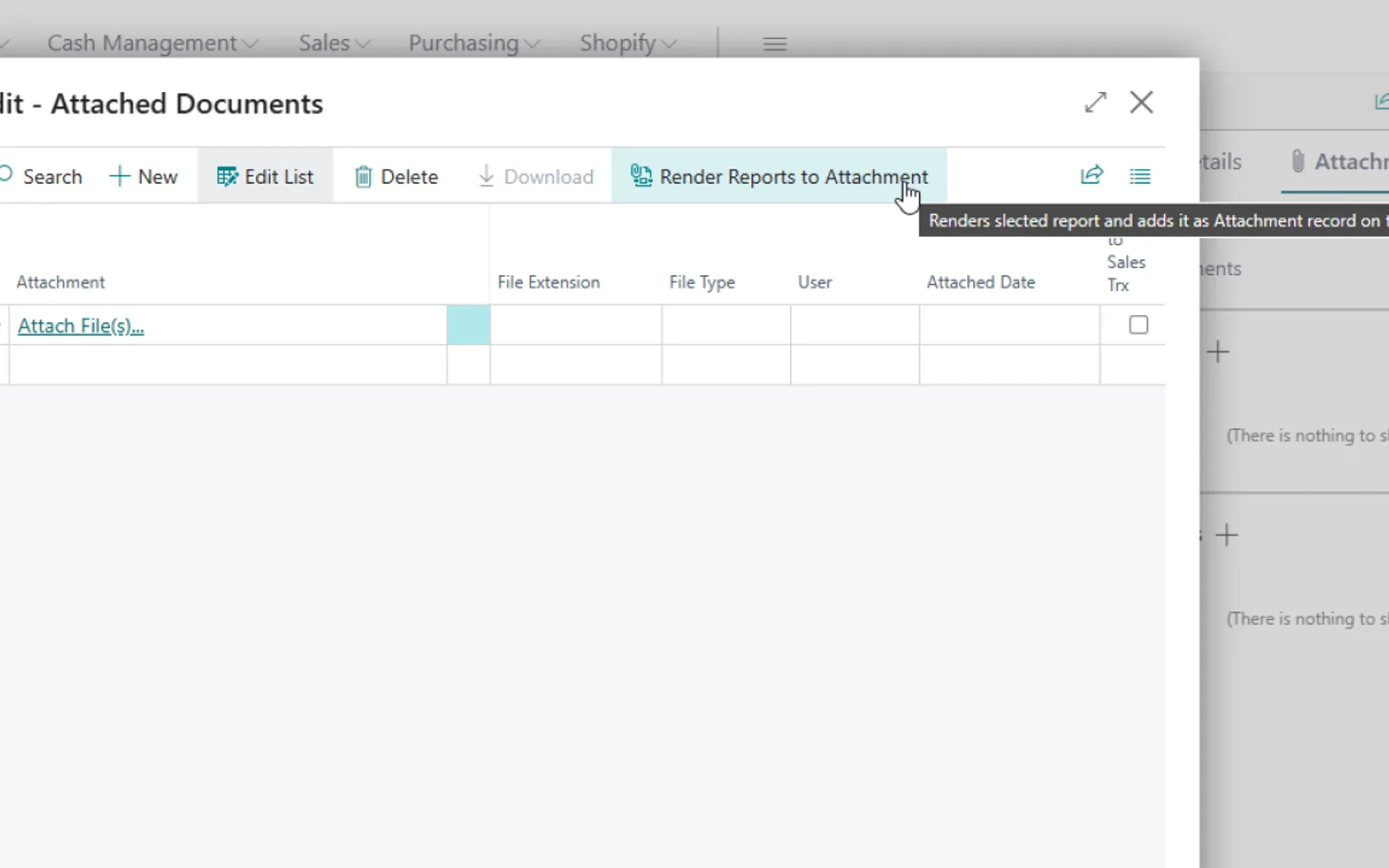Click the Edit List grid icon
This screenshot has height=868, width=1389.
pos(227,176)
